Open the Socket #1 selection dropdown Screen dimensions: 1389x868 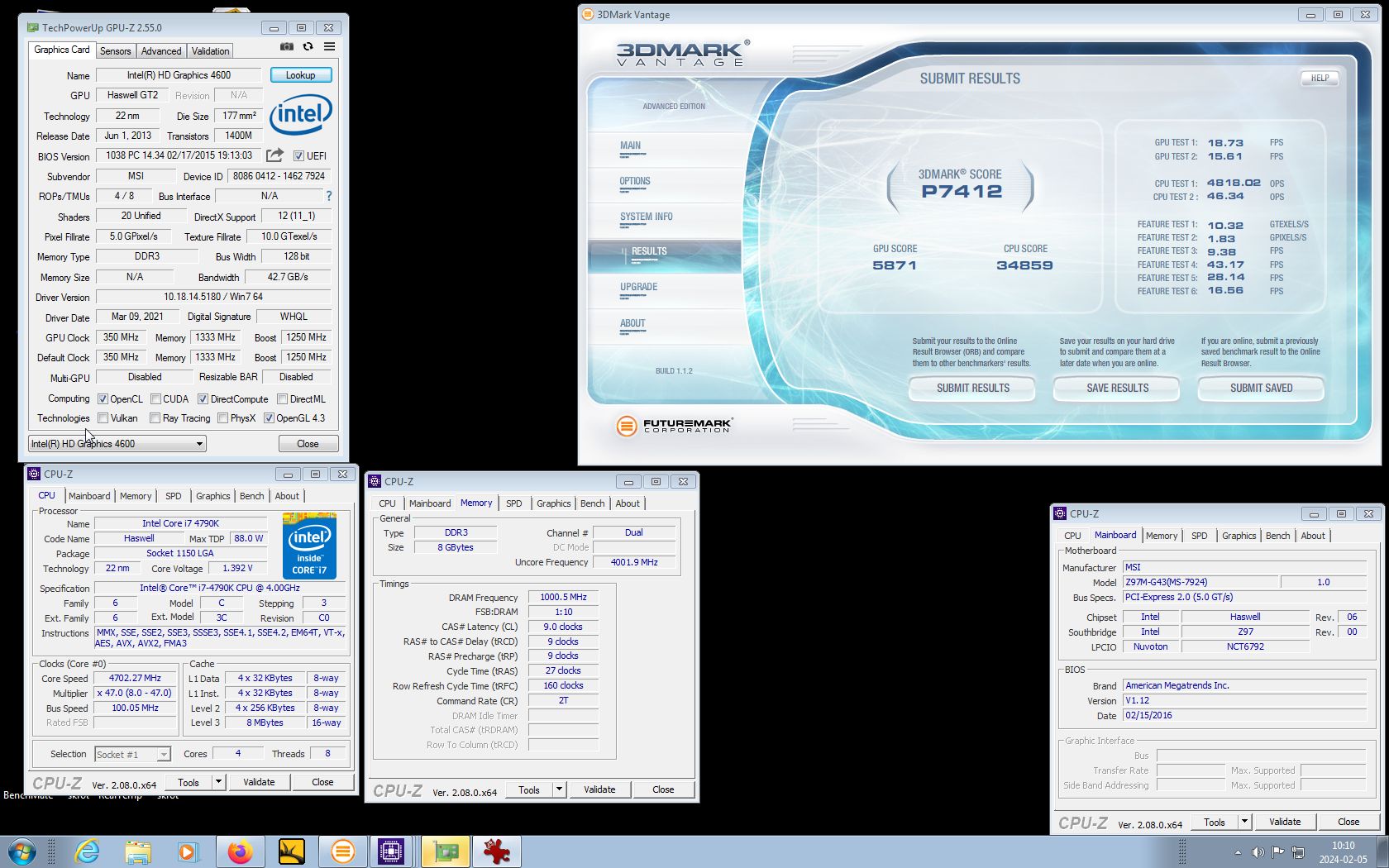coord(132,754)
